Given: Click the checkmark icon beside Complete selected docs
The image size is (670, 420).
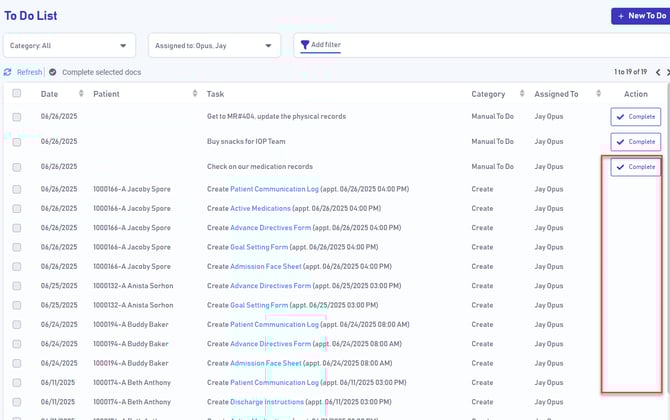Looking at the screenshot, I should 53,72.
